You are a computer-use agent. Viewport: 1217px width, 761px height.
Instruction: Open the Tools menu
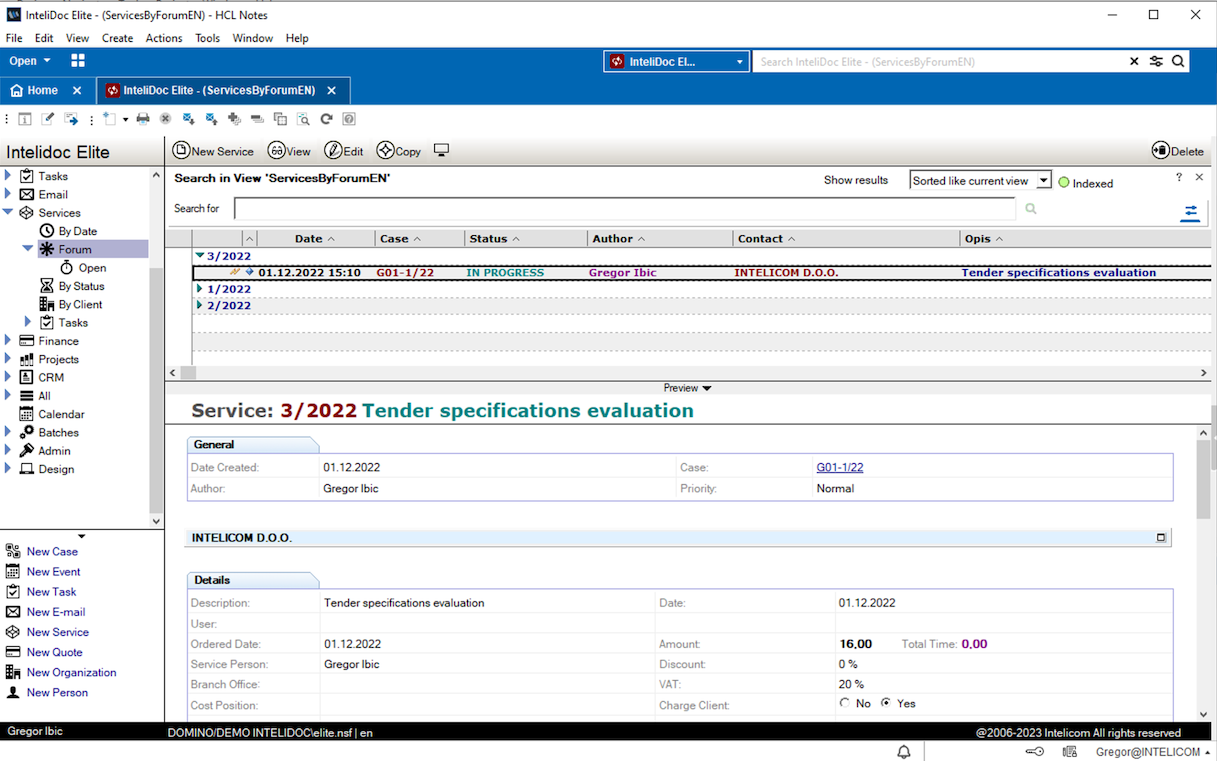(x=208, y=38)
